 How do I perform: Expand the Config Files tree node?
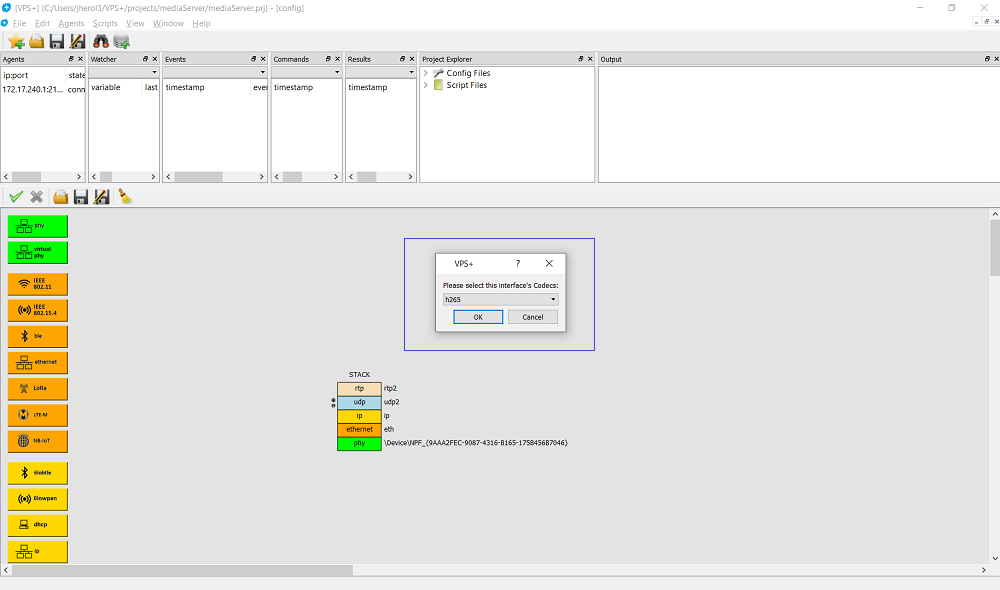click(x=426, y=73)
